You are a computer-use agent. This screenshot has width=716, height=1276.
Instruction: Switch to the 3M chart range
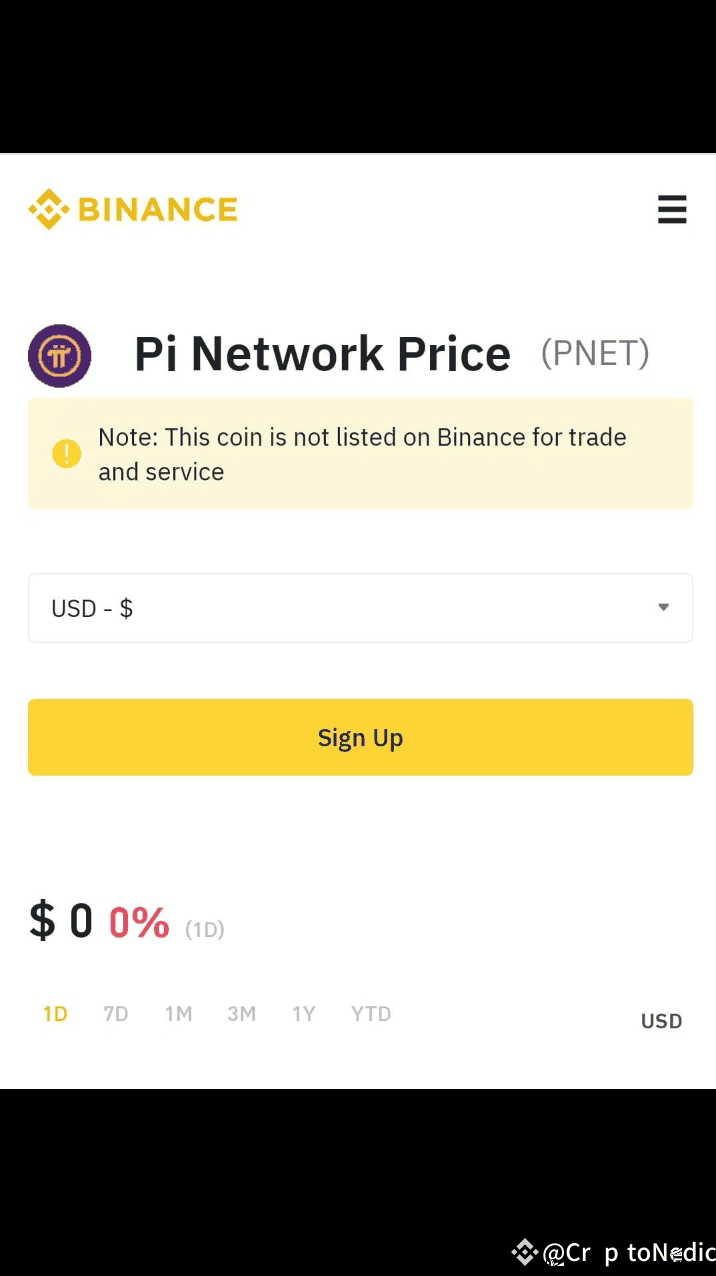(x=242, y=1014)
